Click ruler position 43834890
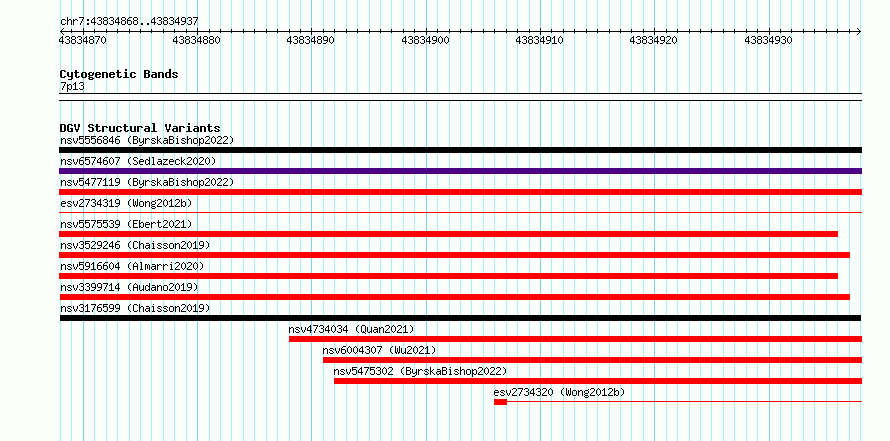Image resolution: width=890 pixels, height=441 pixels. [x=310, y=40]
